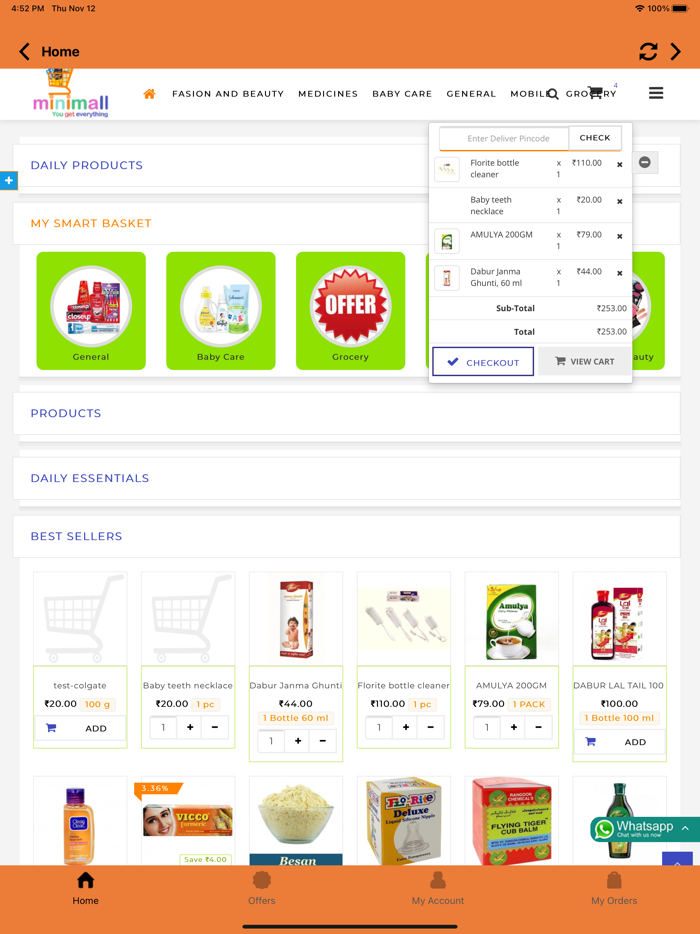
Task: Click the refresh icon in top bar
Action: click(x=648, y=52)
